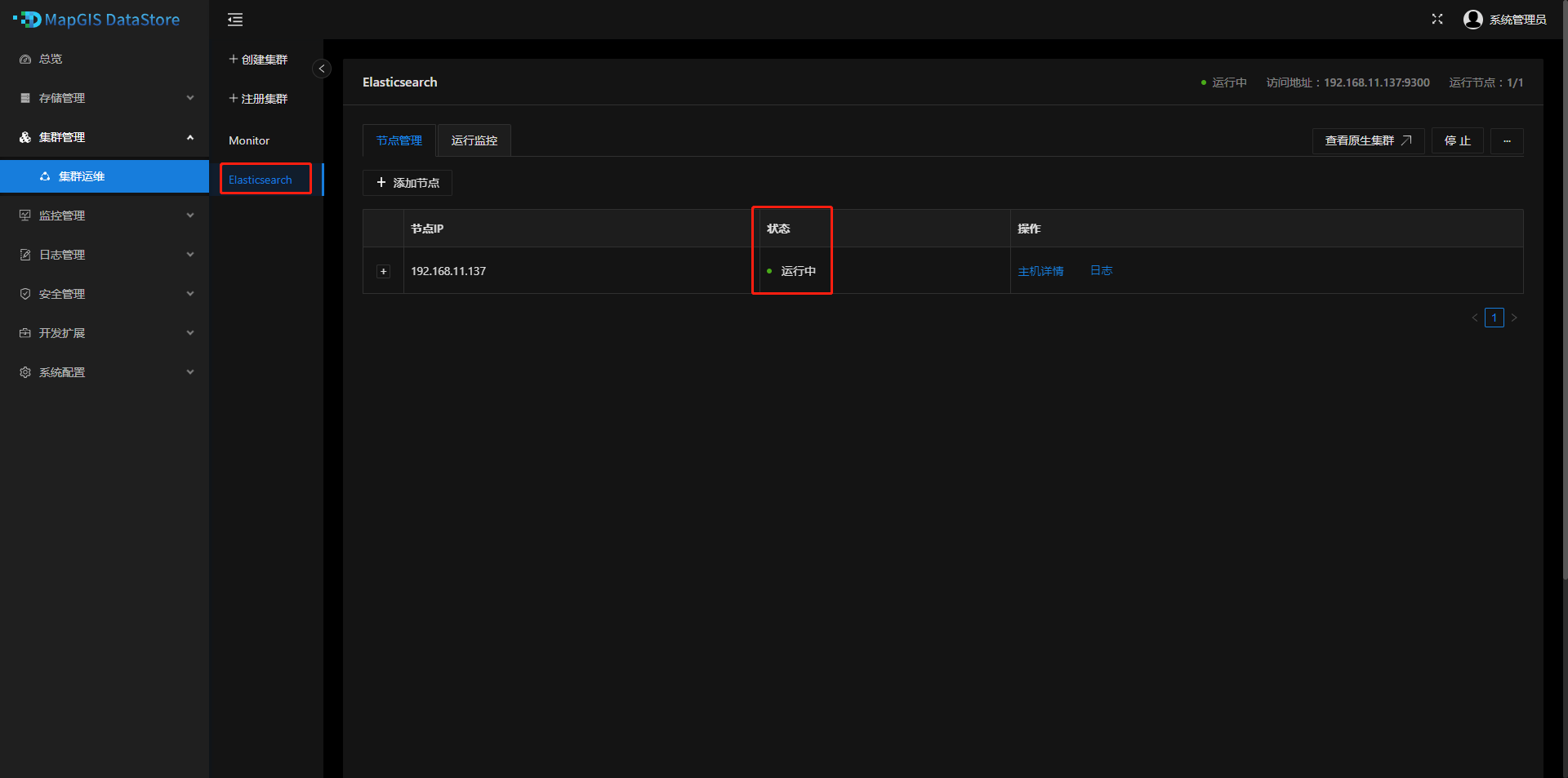Open the 主机详情 link

pos(1040,271)
